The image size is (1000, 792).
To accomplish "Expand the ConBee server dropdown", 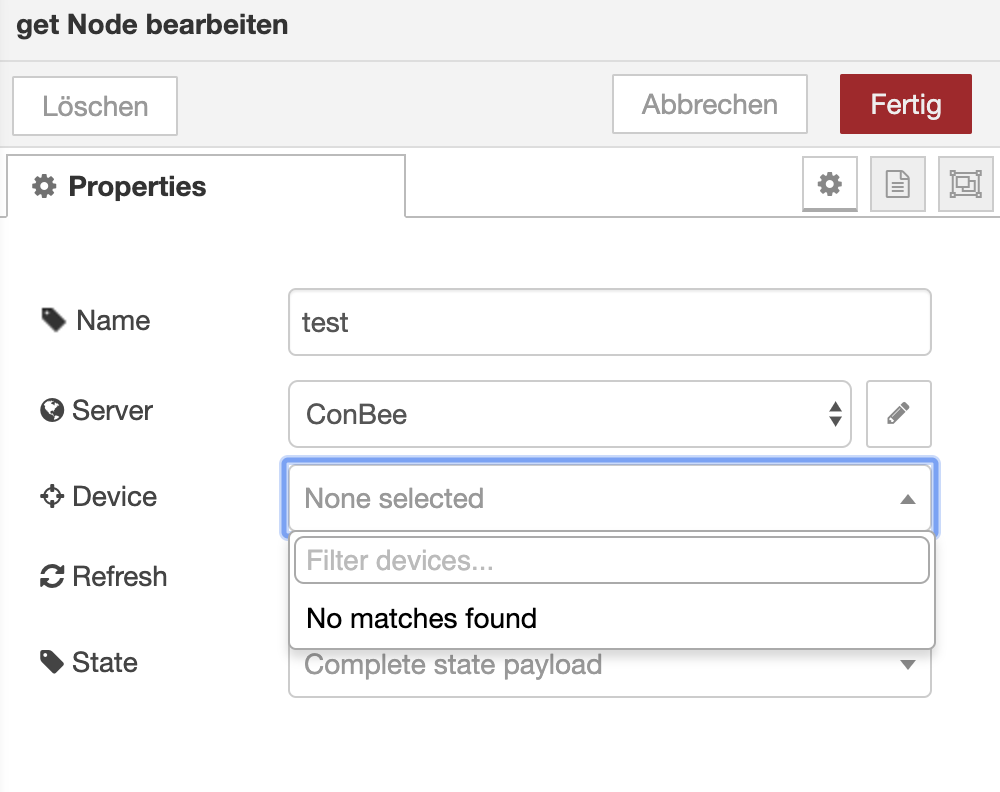I will (569, 413).
